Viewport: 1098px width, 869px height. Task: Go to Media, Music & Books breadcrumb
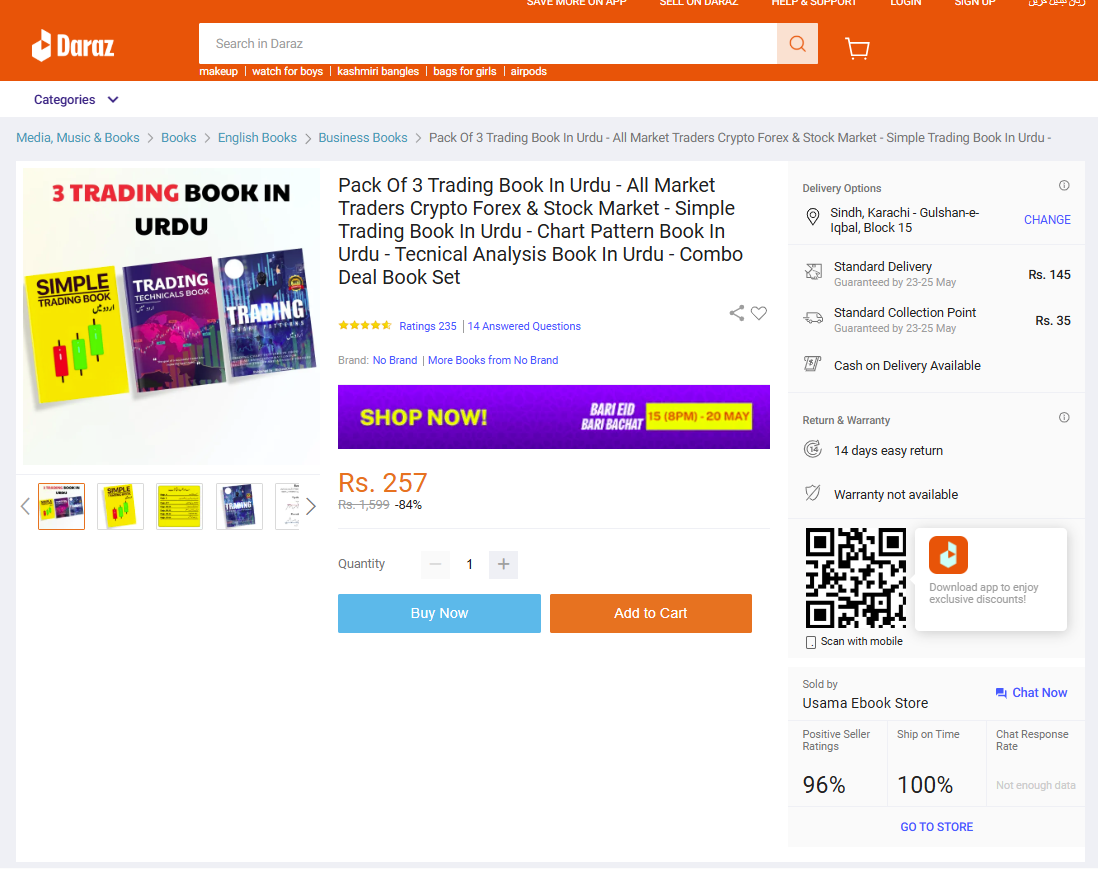[78, 138]
